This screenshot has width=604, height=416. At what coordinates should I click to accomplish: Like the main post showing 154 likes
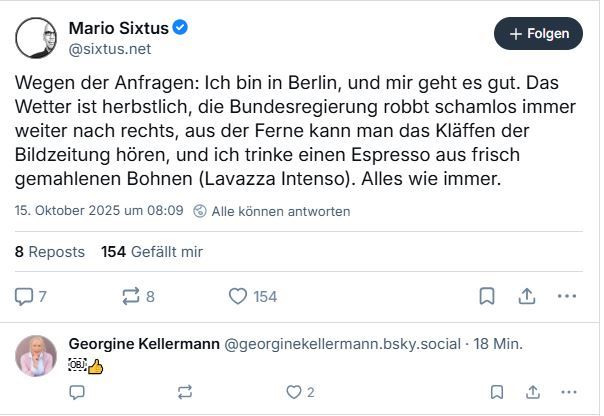238,296
